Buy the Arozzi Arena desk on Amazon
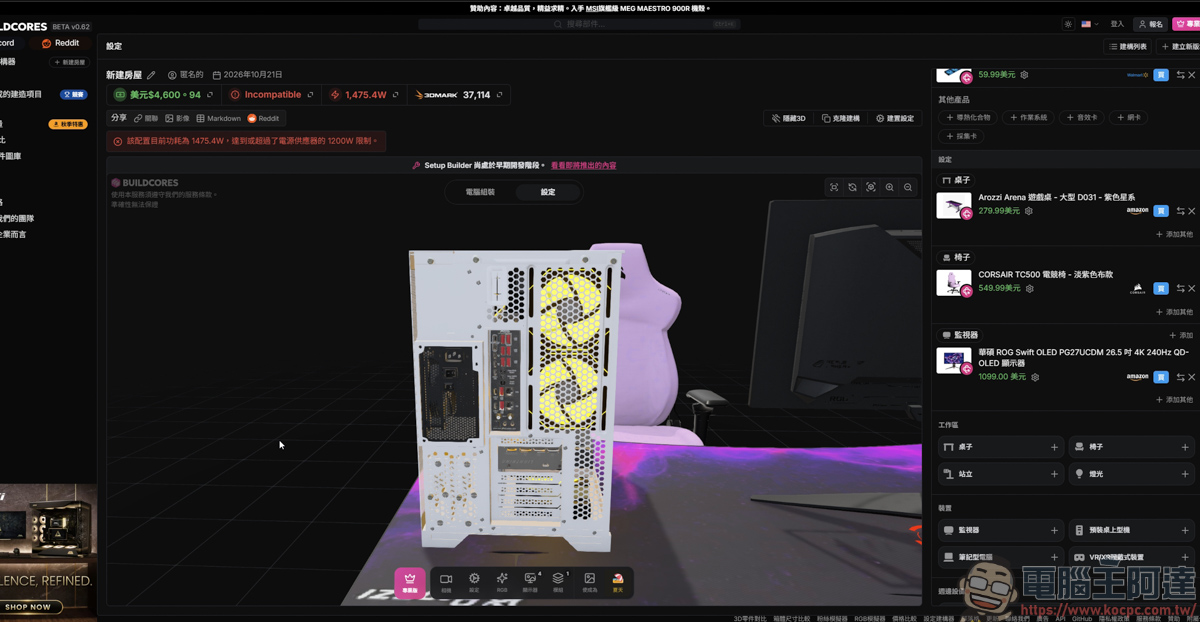This screenshot has height=622, width=1200. (x=1161, y=211)
